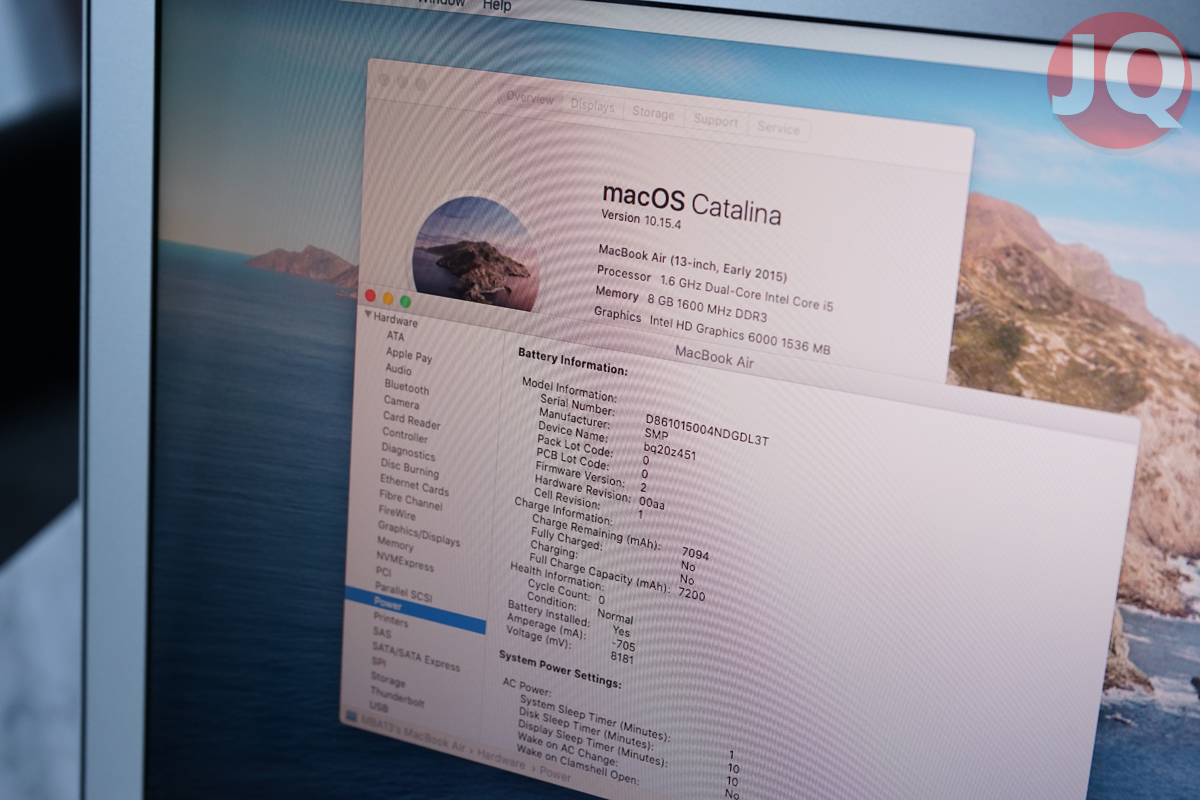1200x800 pixels.
Task: Click the "Model Information:" label
Action: [569, 390]
